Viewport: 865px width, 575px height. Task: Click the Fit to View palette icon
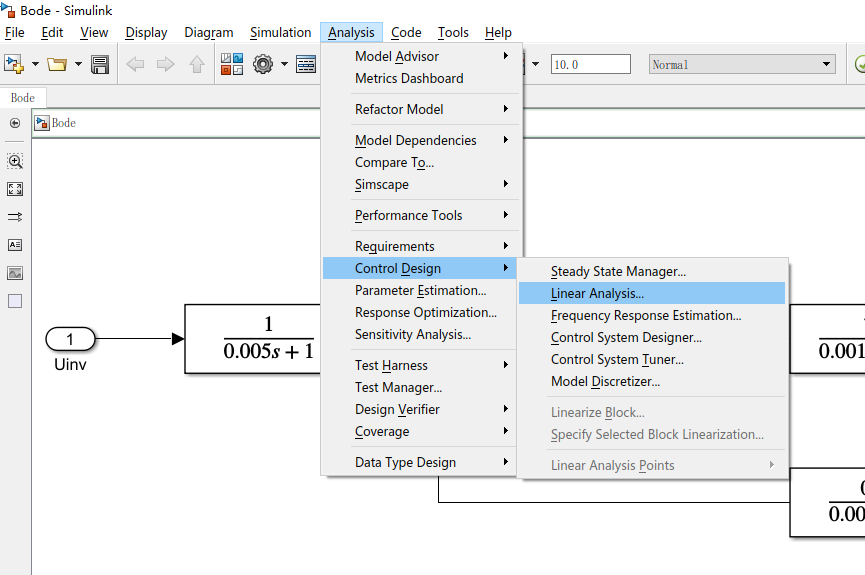tap(15, 189)
